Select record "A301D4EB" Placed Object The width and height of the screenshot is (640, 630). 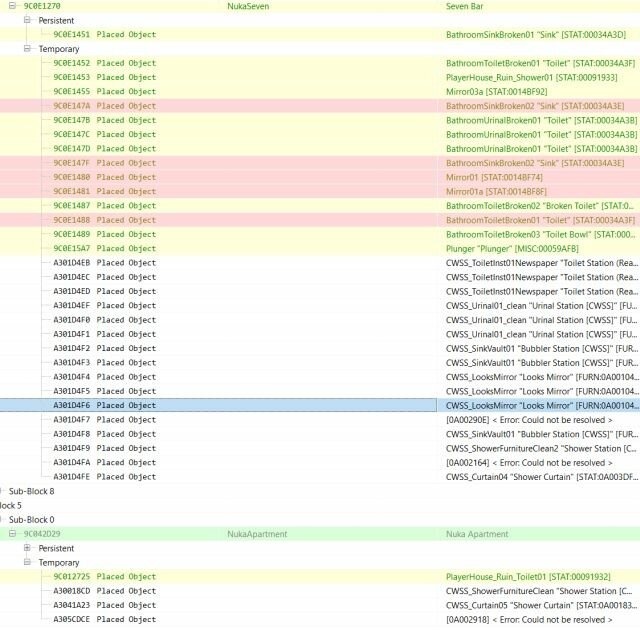coord(104,263)
